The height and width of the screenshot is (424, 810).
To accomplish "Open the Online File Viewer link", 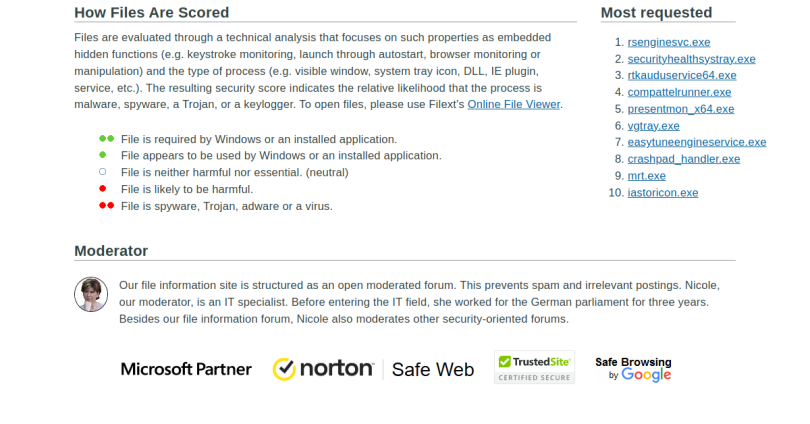I will pyautogui.click(x=514, y=104).
